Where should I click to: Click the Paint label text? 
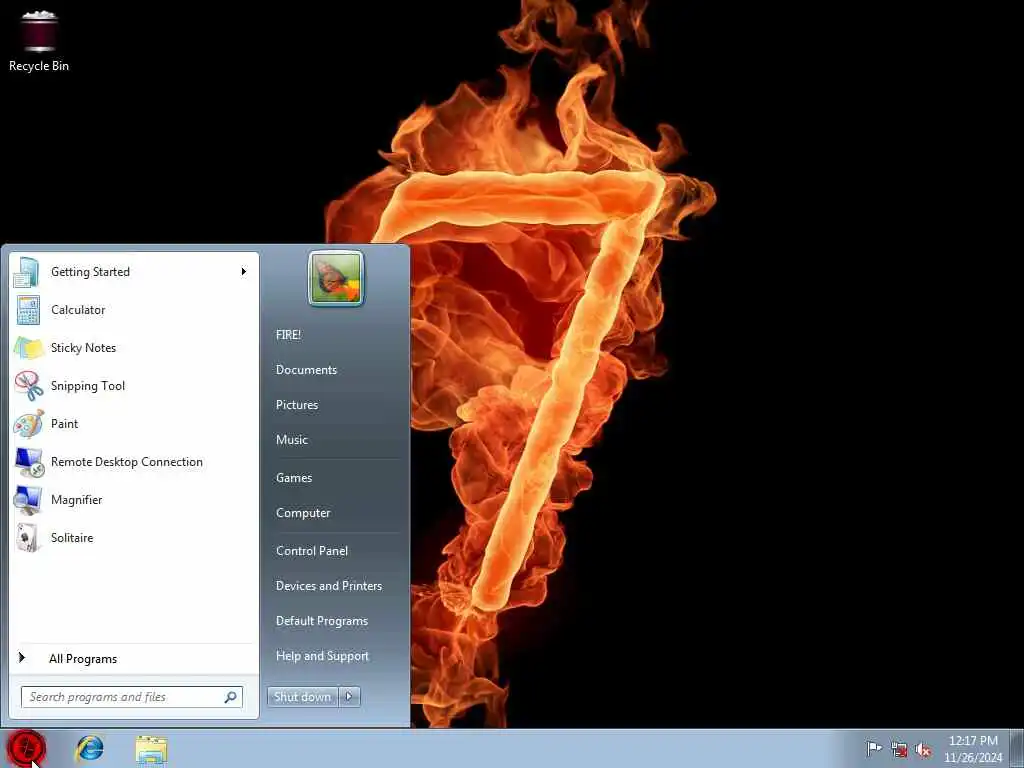pyautogui.click(x=65, y=424)
